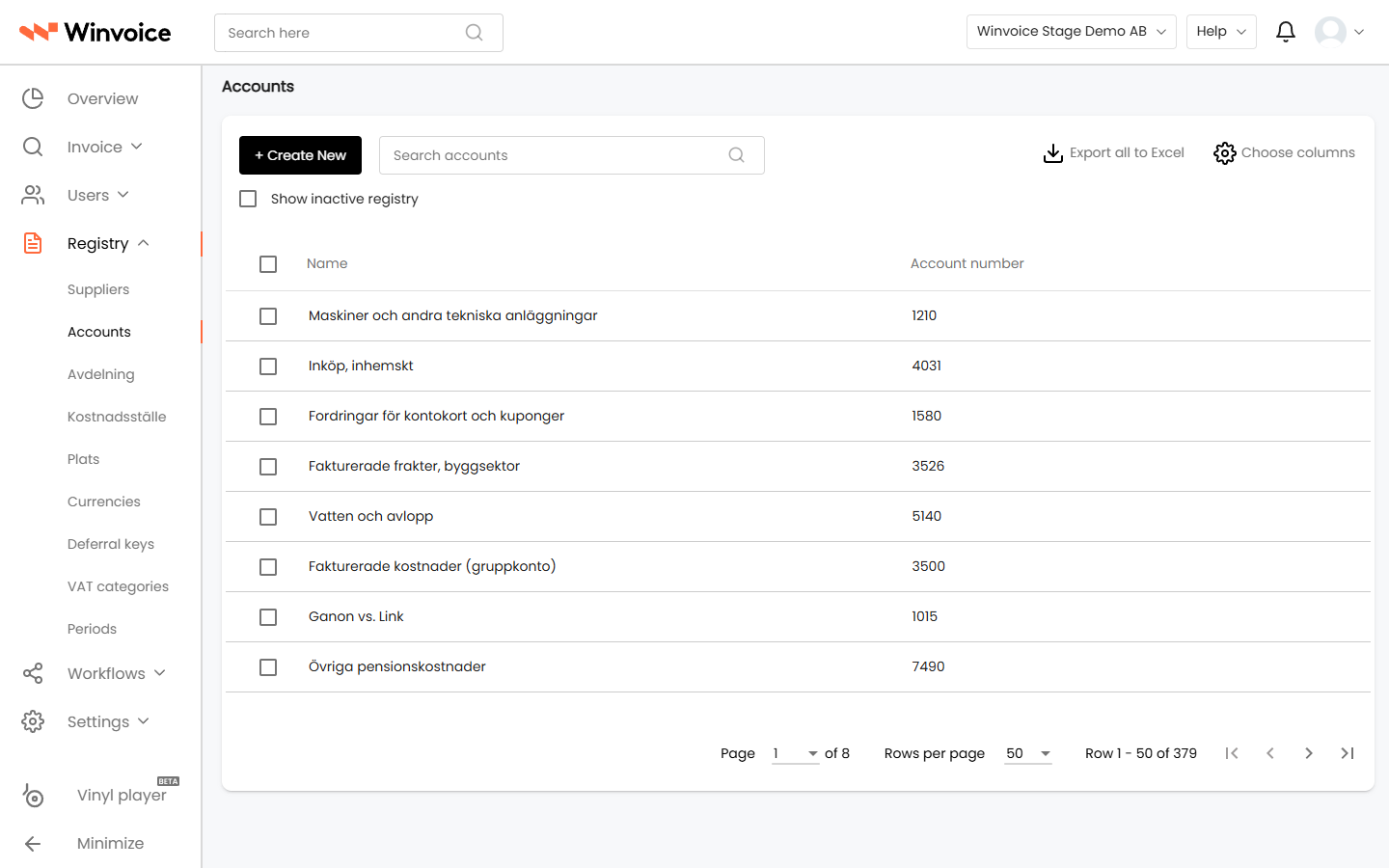Image resolution: width=1389 pixels, height=868 pixels.
Task: Check the select-all header checkbox
Action: (268, 264)
